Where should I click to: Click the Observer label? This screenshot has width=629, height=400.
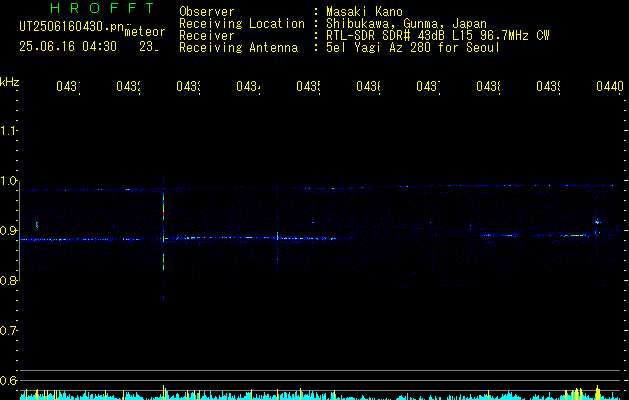coord(207,12)
